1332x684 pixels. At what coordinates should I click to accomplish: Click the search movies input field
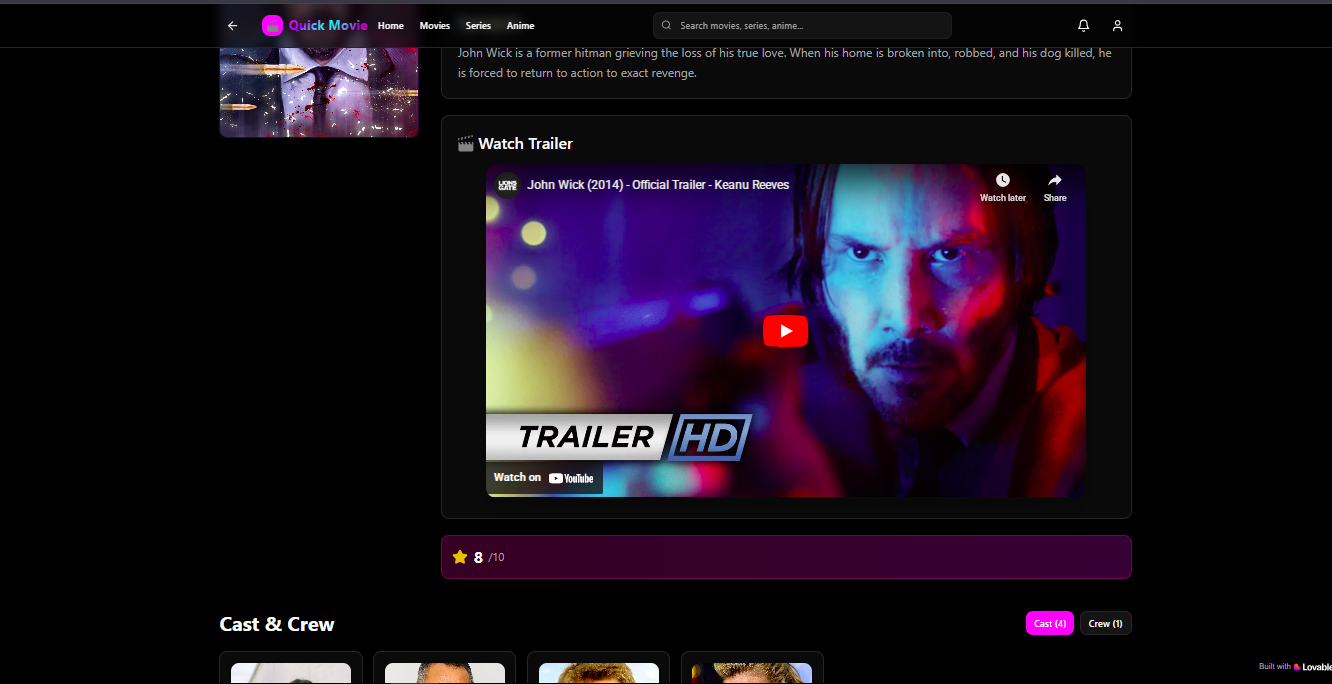(x=800, y=25)
